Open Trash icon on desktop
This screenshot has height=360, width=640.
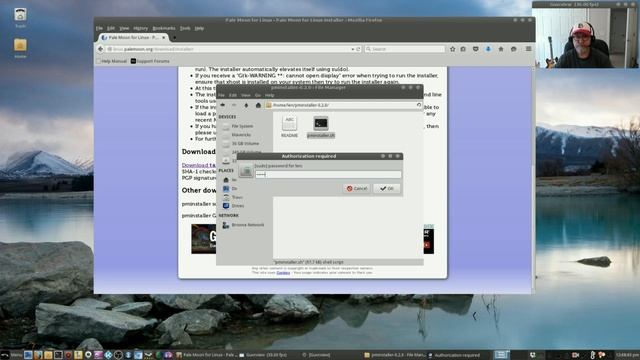(20, 18)
